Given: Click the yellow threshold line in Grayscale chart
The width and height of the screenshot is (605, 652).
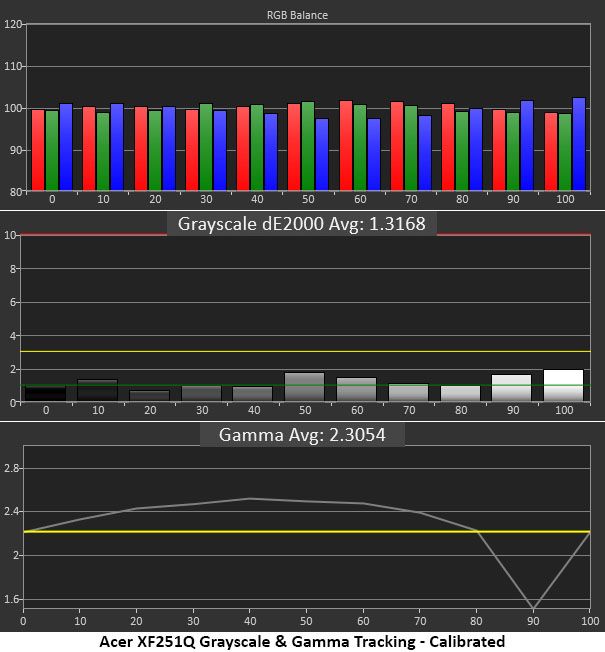Looking at the screenshot, I should pyautogui.click(x=306, y=352).
